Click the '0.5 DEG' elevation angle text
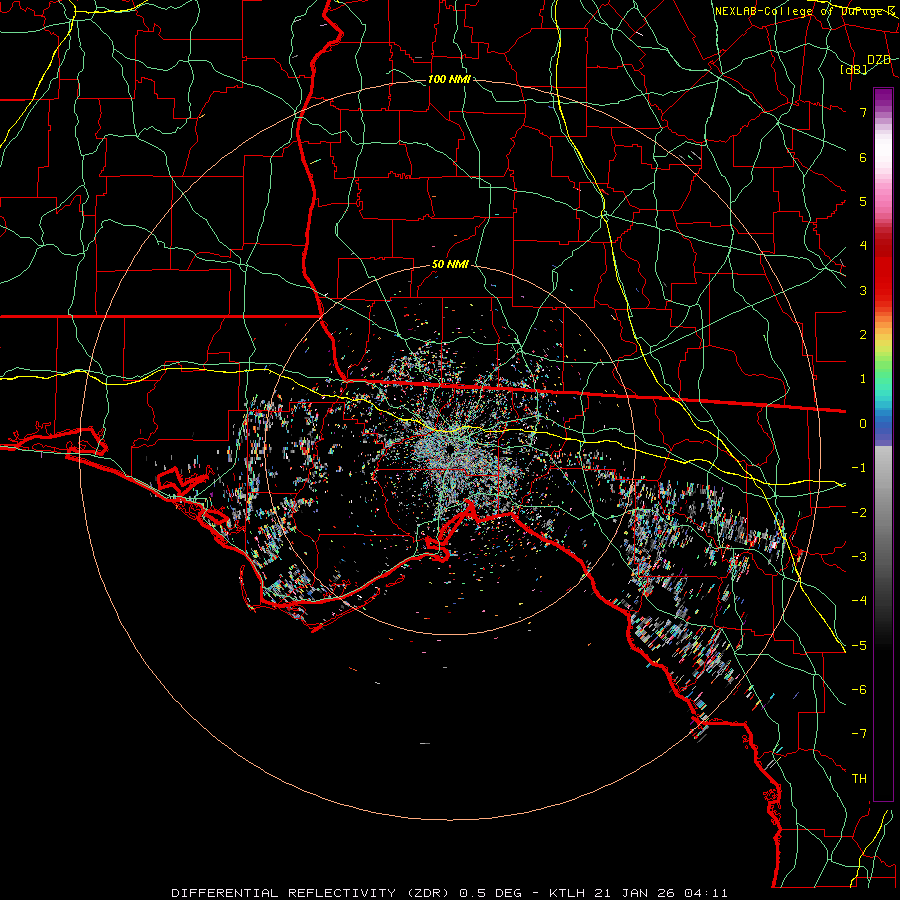 tap(490, 893)
